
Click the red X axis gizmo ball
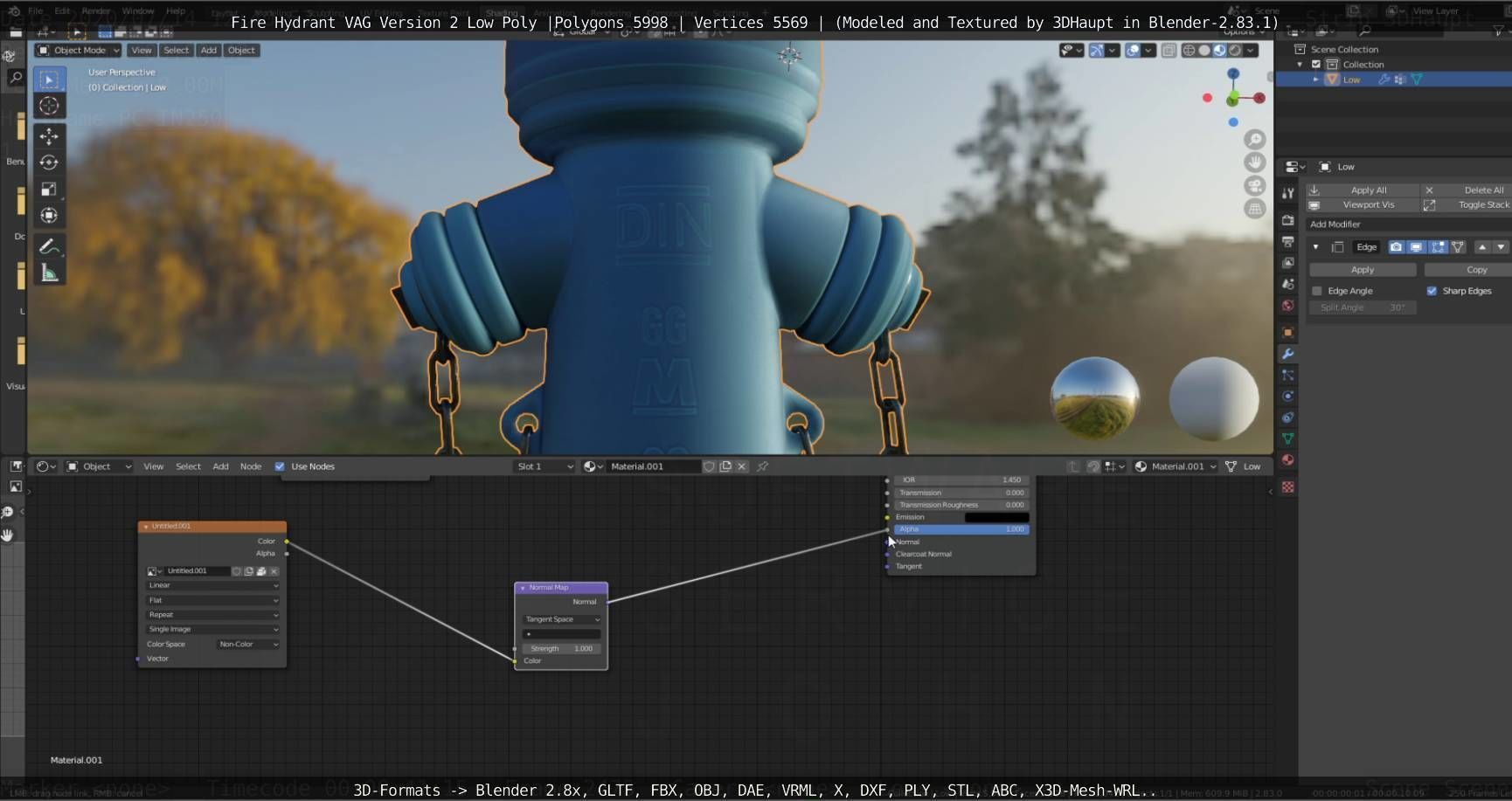point(1259,98)
